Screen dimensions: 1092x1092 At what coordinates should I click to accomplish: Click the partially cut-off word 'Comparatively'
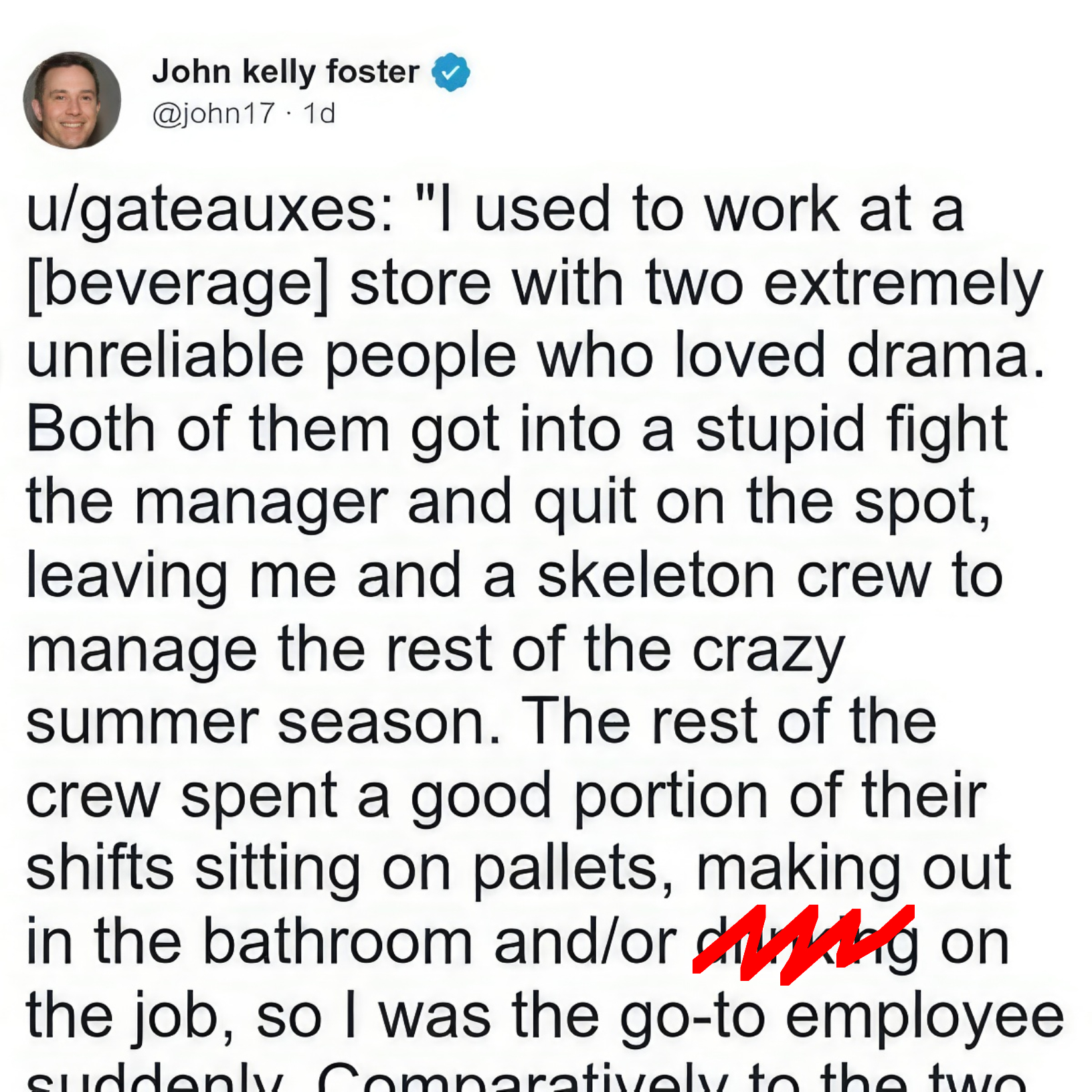point(523,1077)
